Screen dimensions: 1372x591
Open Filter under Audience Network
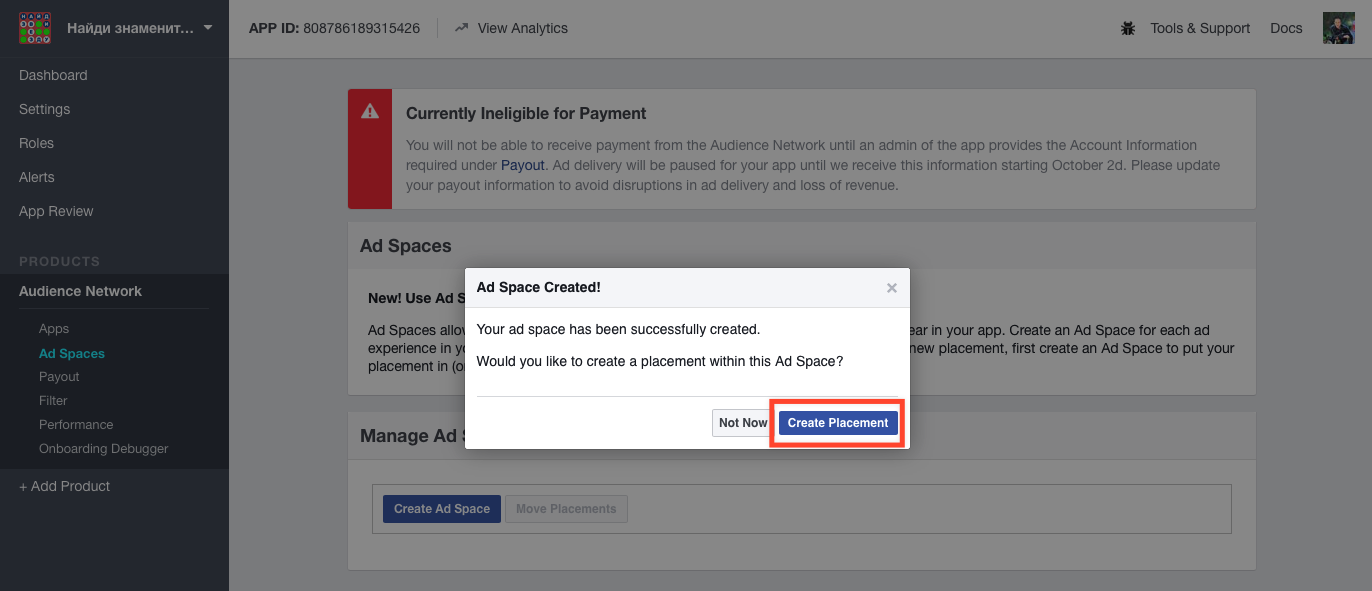[x=53, y=401]
